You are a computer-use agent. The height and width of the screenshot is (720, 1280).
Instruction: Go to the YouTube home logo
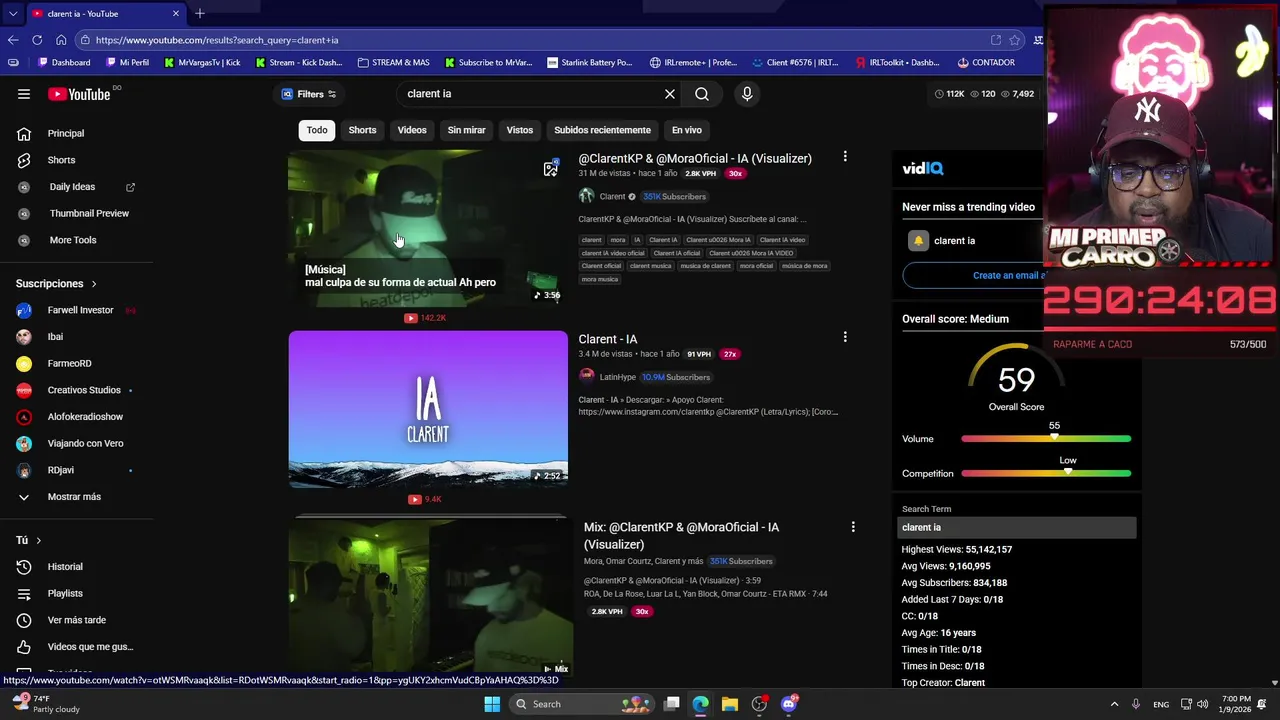click(79, 94)
